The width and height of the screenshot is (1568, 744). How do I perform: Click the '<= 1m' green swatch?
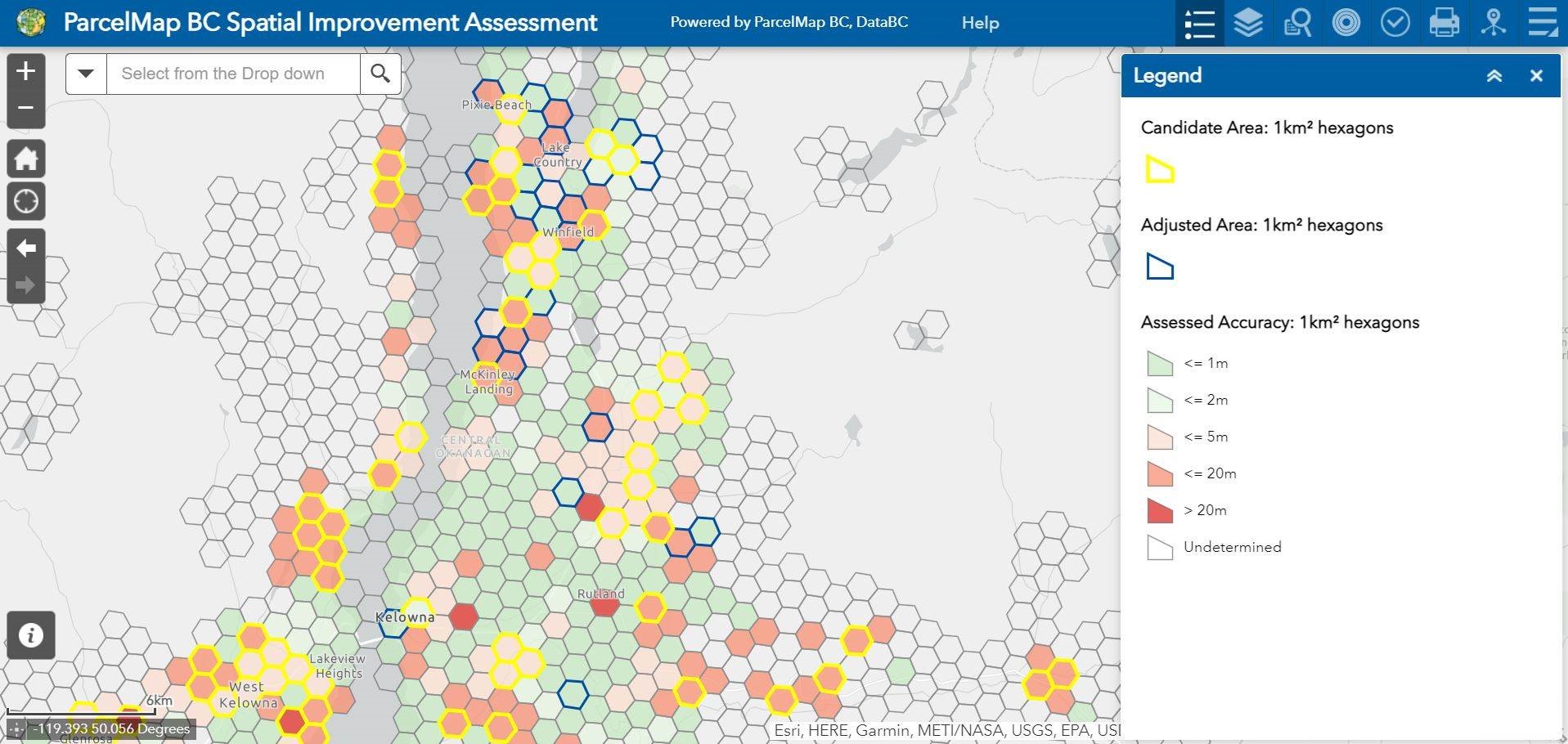(1160, 363)
